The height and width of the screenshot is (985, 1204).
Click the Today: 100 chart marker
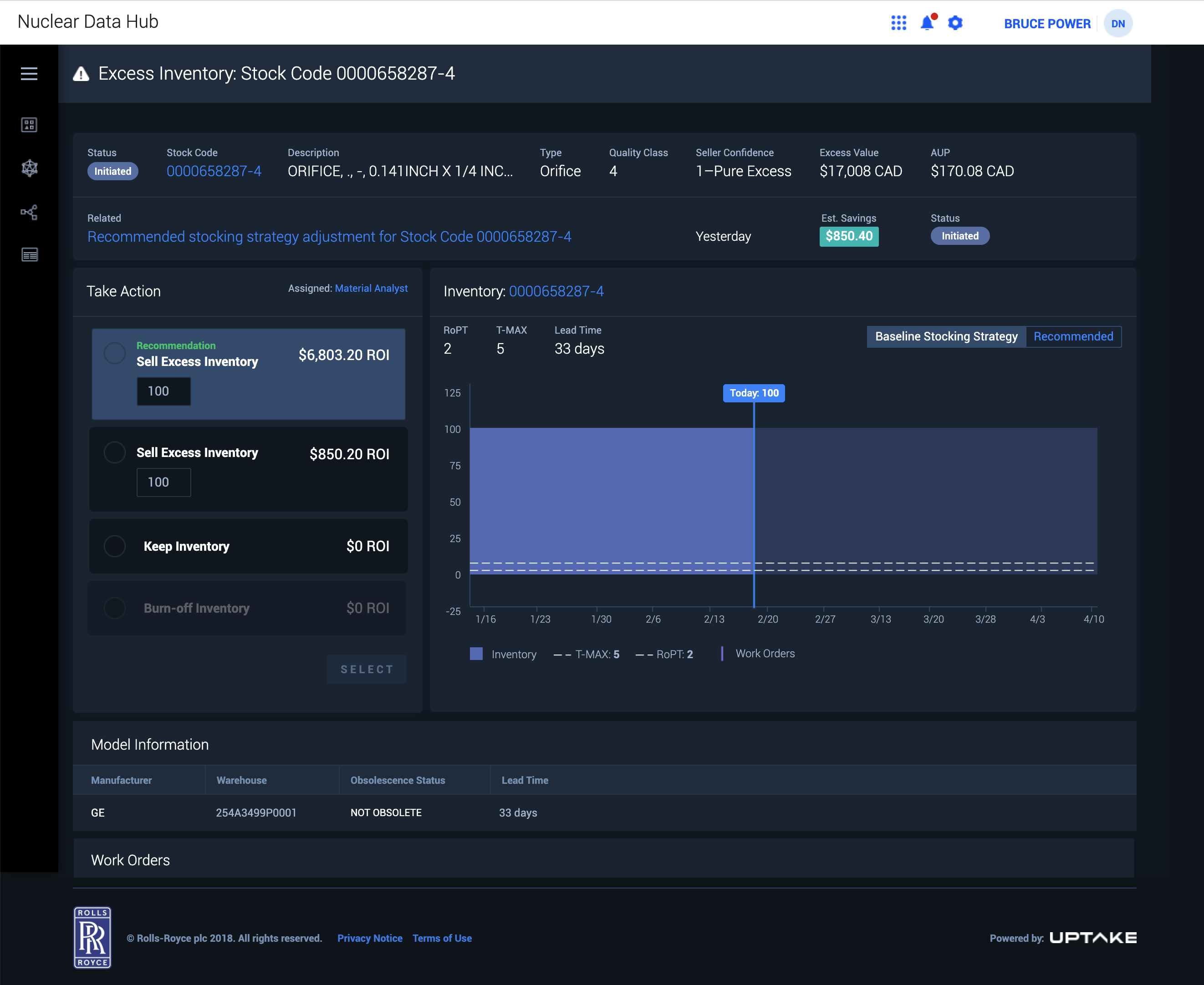click(754, 393)
